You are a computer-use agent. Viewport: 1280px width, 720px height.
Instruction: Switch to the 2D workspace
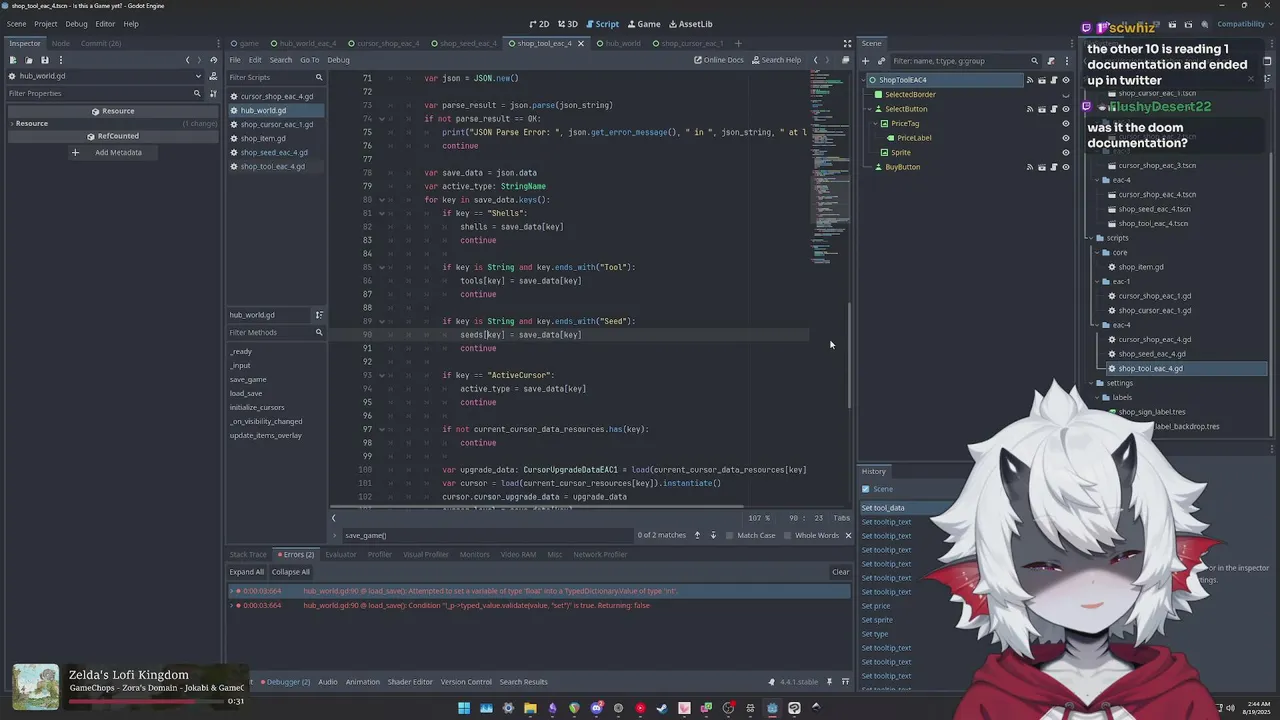point(539,24)
